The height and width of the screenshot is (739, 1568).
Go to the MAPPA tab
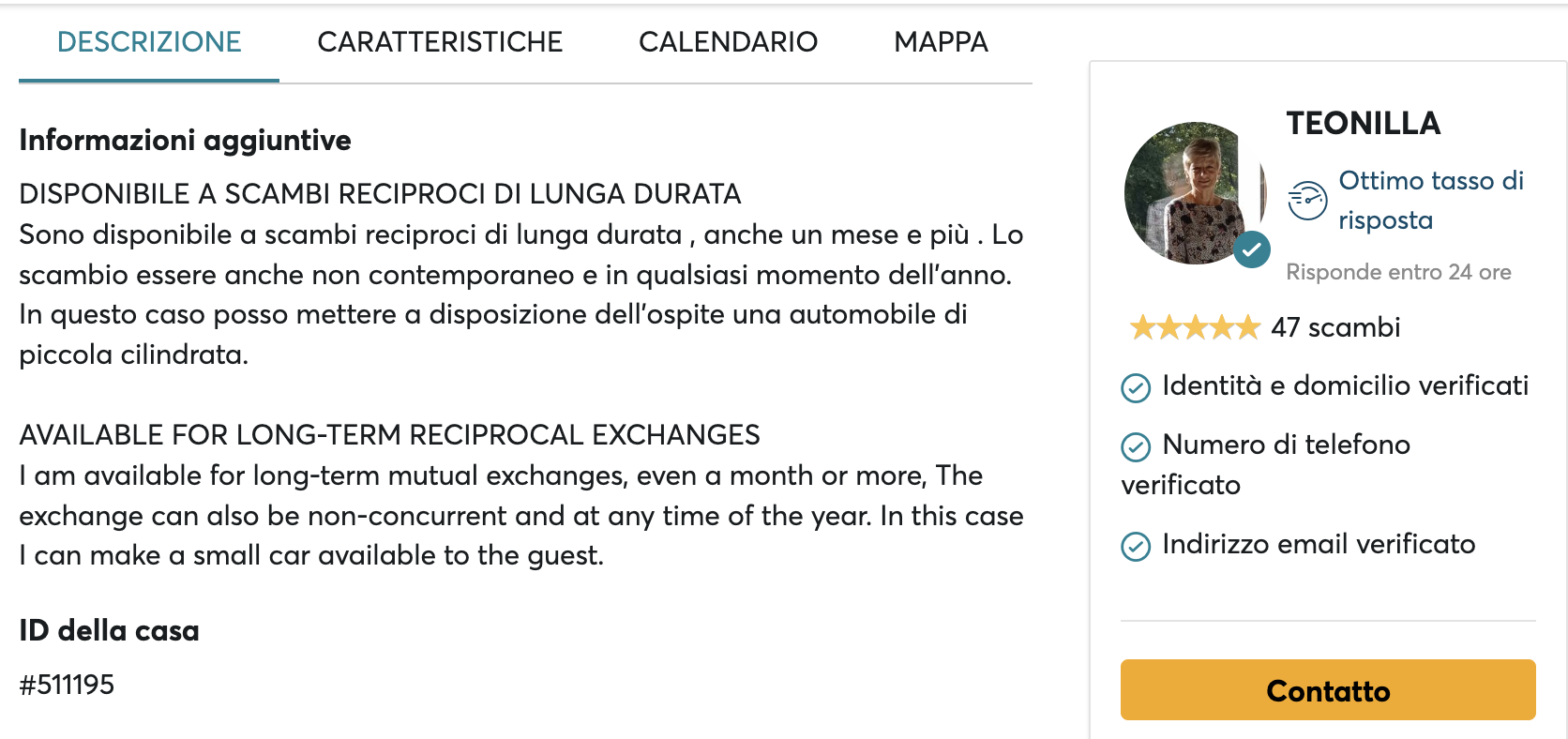[941, 42]
